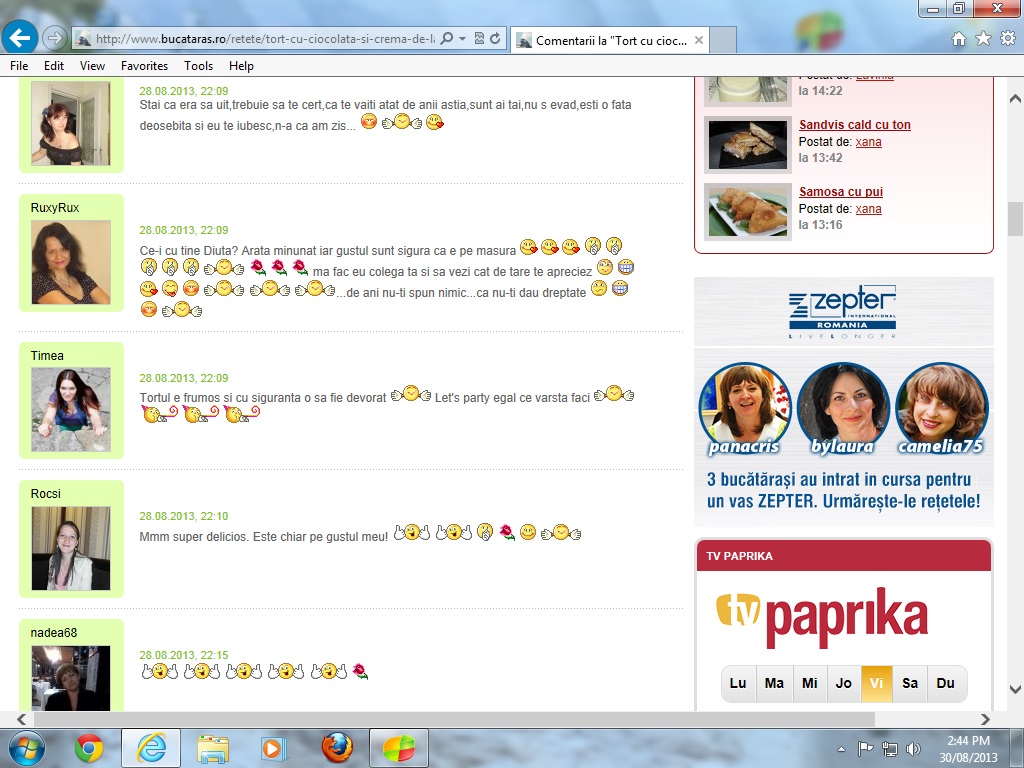Go back using the browser Back arrow
Screen dimensions: 1024x768
click(20, 38)
